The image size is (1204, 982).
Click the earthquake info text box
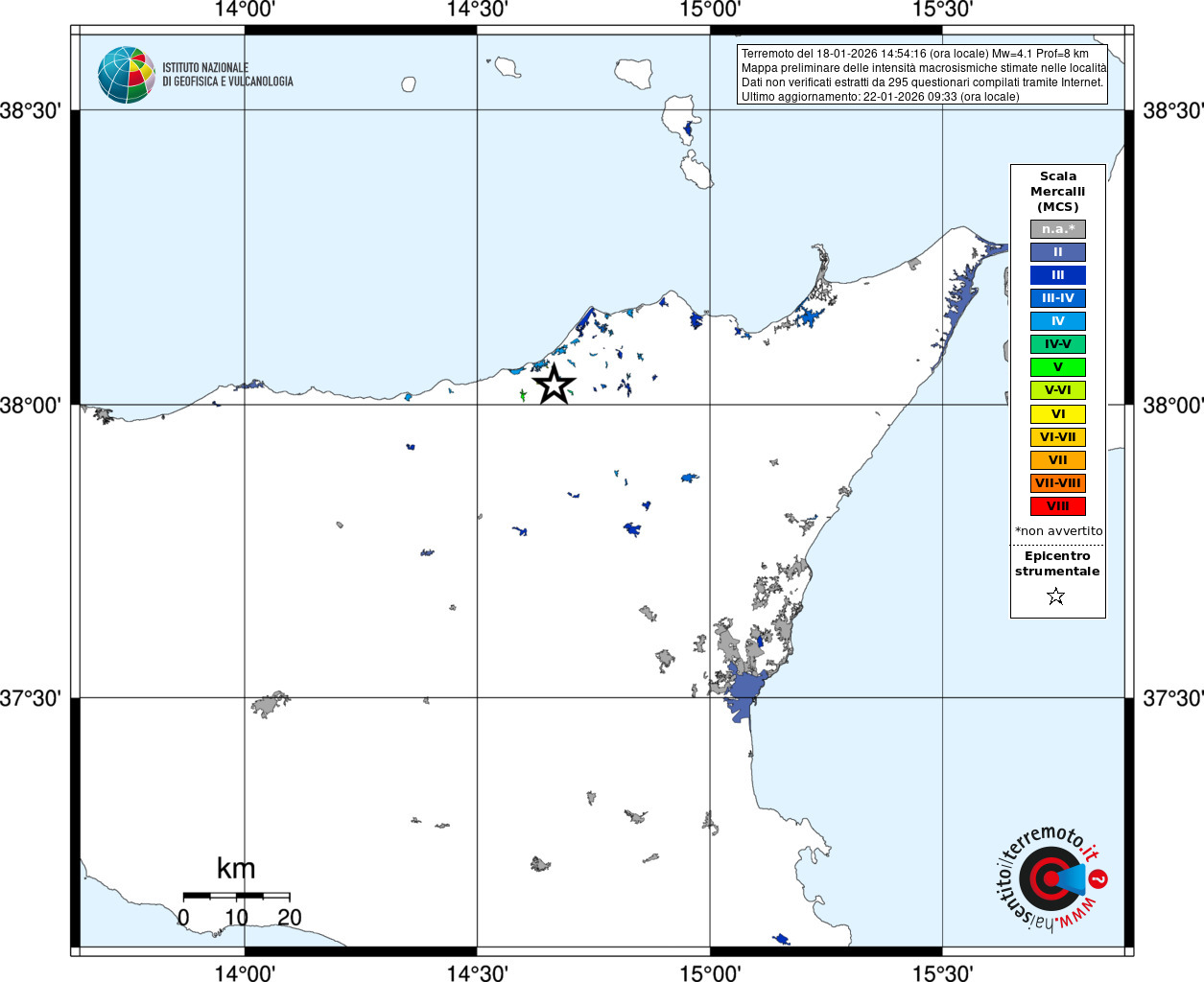pos(923,75)
